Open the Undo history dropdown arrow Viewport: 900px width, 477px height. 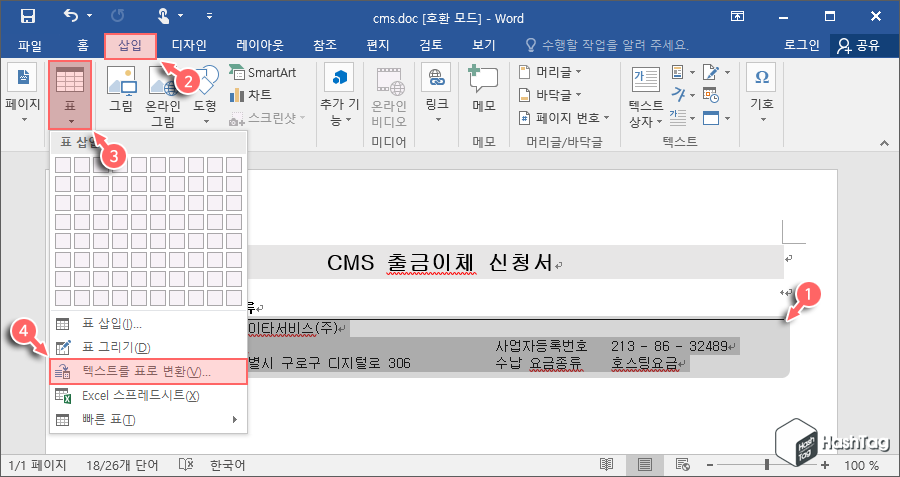click(90, 17)
